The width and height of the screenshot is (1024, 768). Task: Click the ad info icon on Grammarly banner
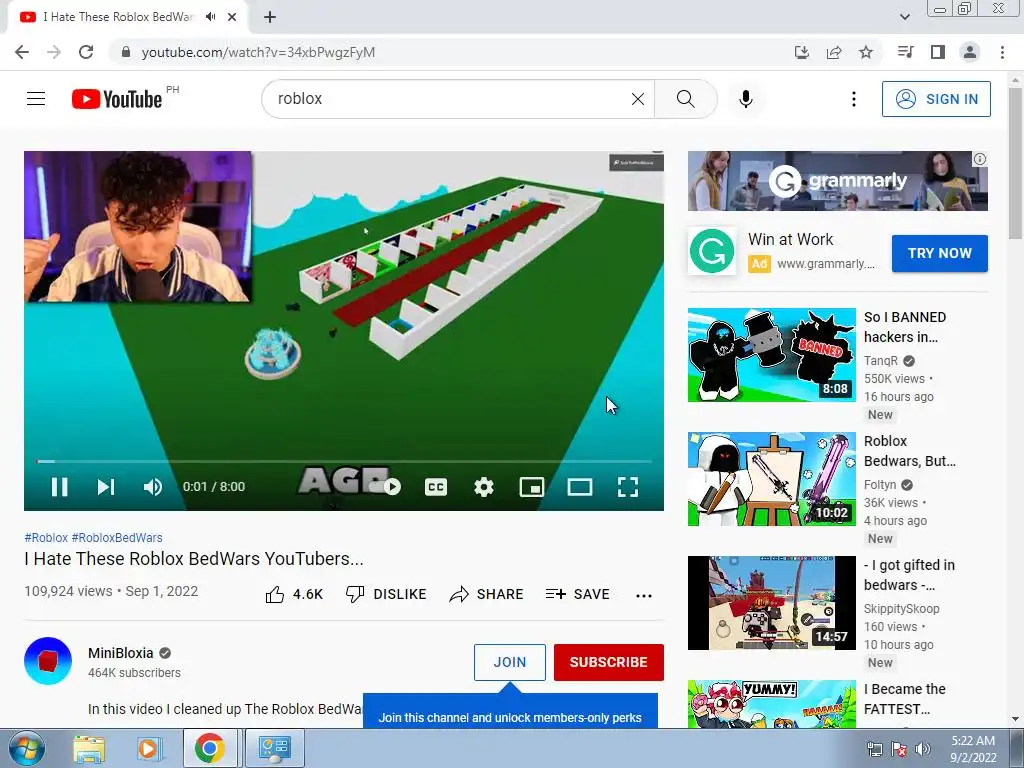[980, 159]
